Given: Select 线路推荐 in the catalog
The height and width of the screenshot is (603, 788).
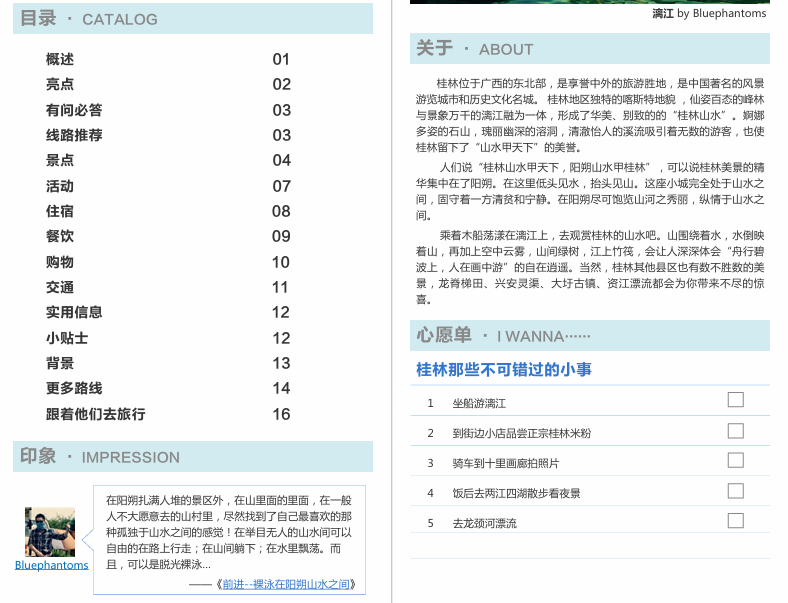Looking at the screenshot, I should tap(74, 135).
